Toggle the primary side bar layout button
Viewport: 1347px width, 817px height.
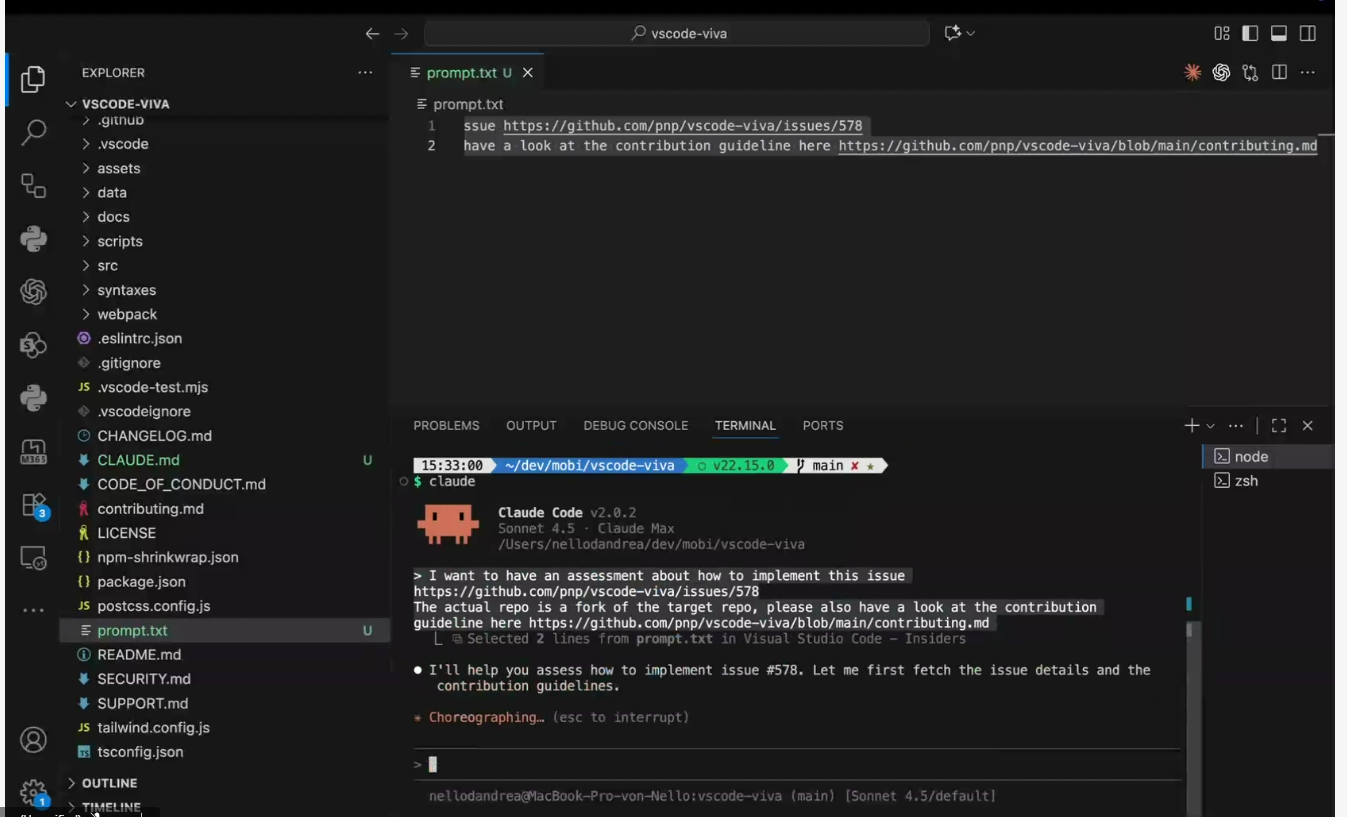pos(1250,33)
